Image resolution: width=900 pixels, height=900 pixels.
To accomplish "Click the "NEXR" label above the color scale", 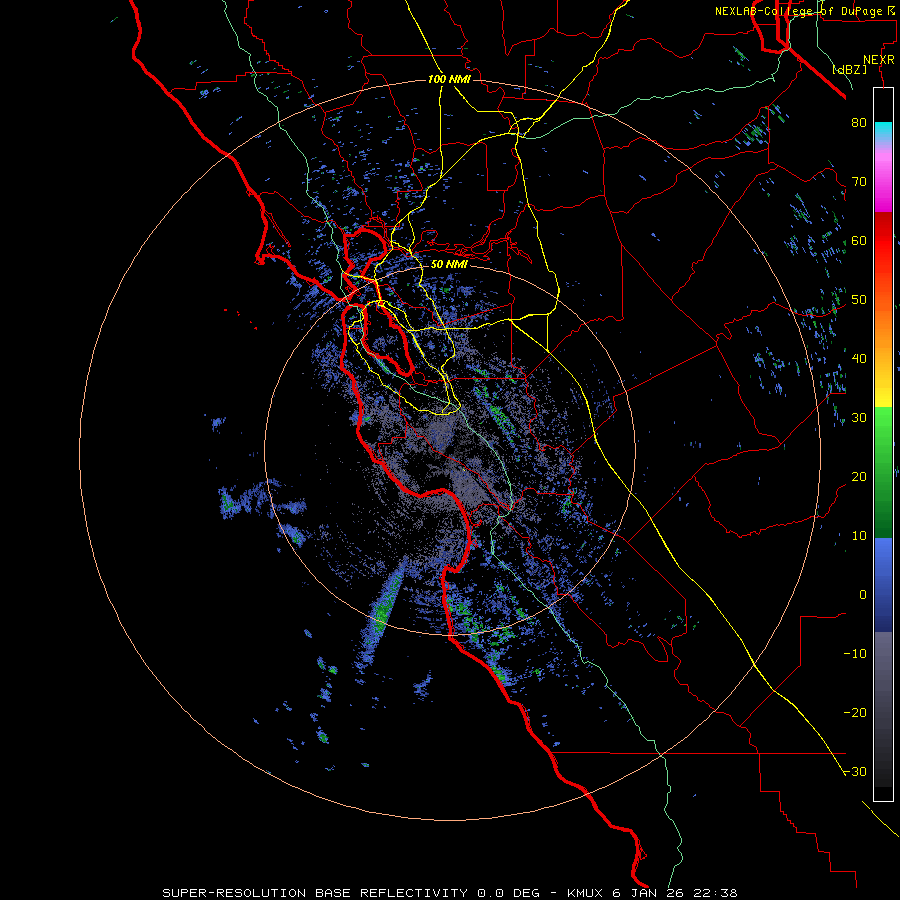I will pyautogui.click(x=879, y=60).
